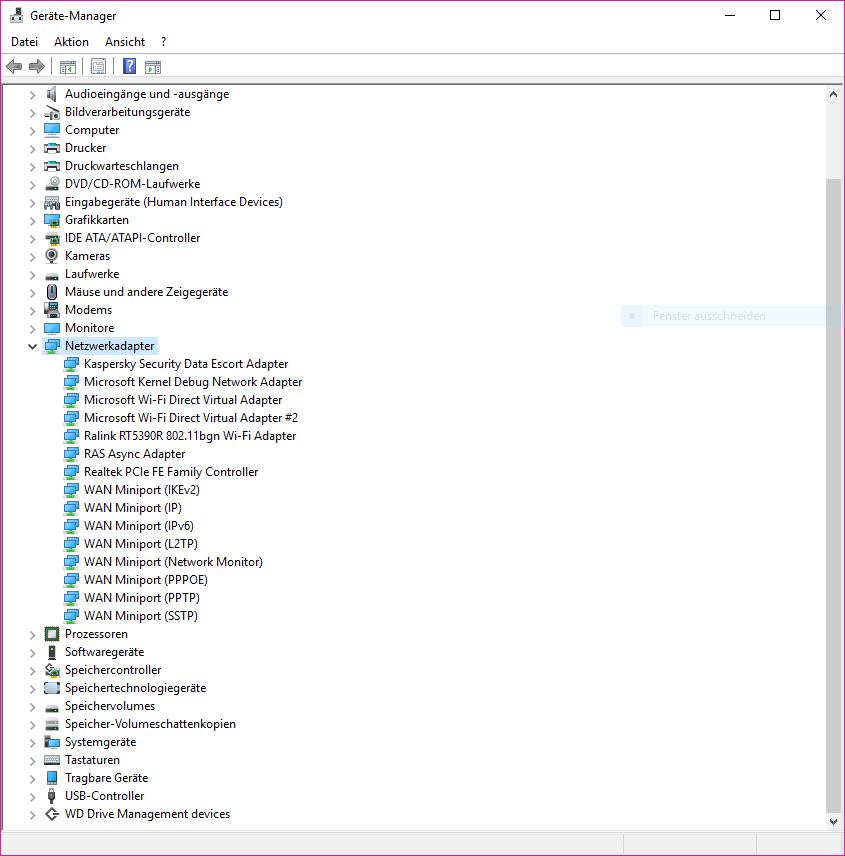This screenshot has height=856, width=845.
Task: Open the Ansicht menu
Action: click(x=125, y=42)
